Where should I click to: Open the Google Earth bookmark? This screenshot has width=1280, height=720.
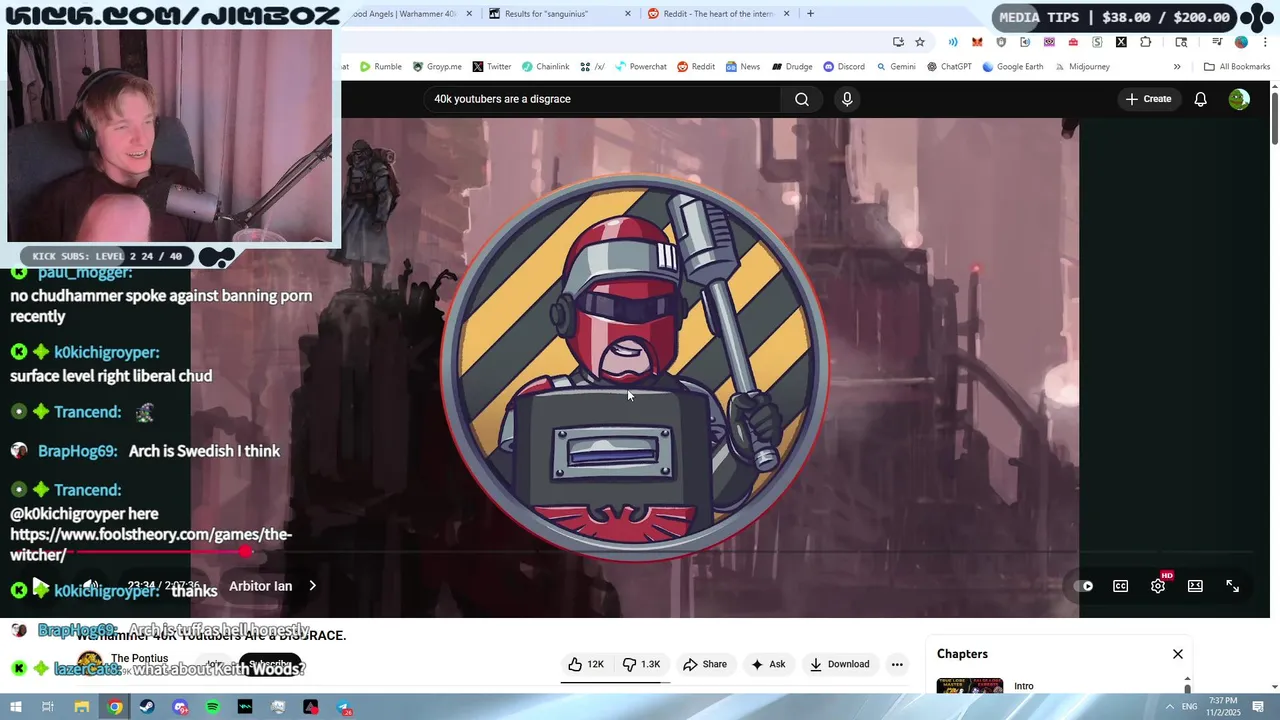[x=1013, y=67]
